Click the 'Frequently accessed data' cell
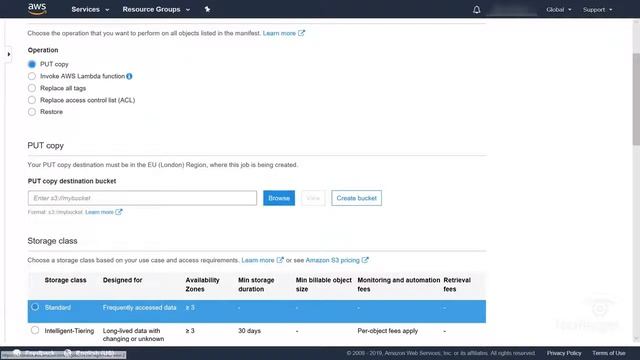Image resolution: width=640 pixels, height=360 pixels. click(x=140, y=307)
